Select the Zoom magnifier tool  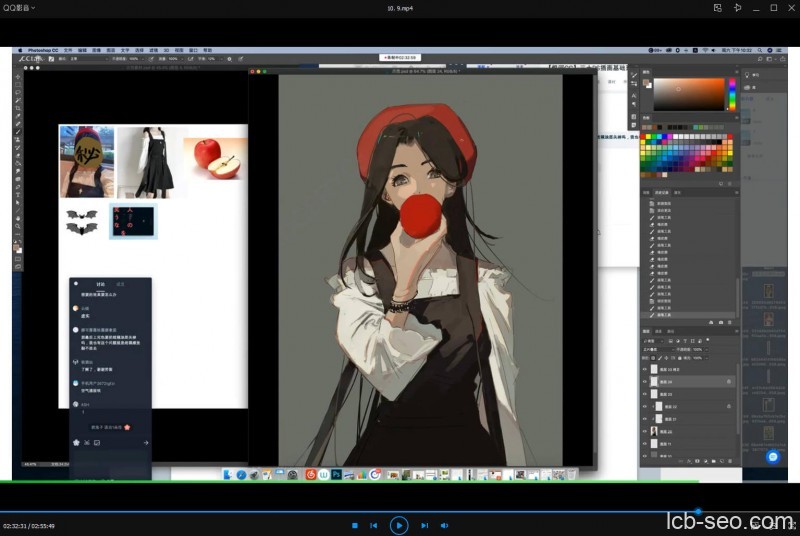tap(18, 226)
